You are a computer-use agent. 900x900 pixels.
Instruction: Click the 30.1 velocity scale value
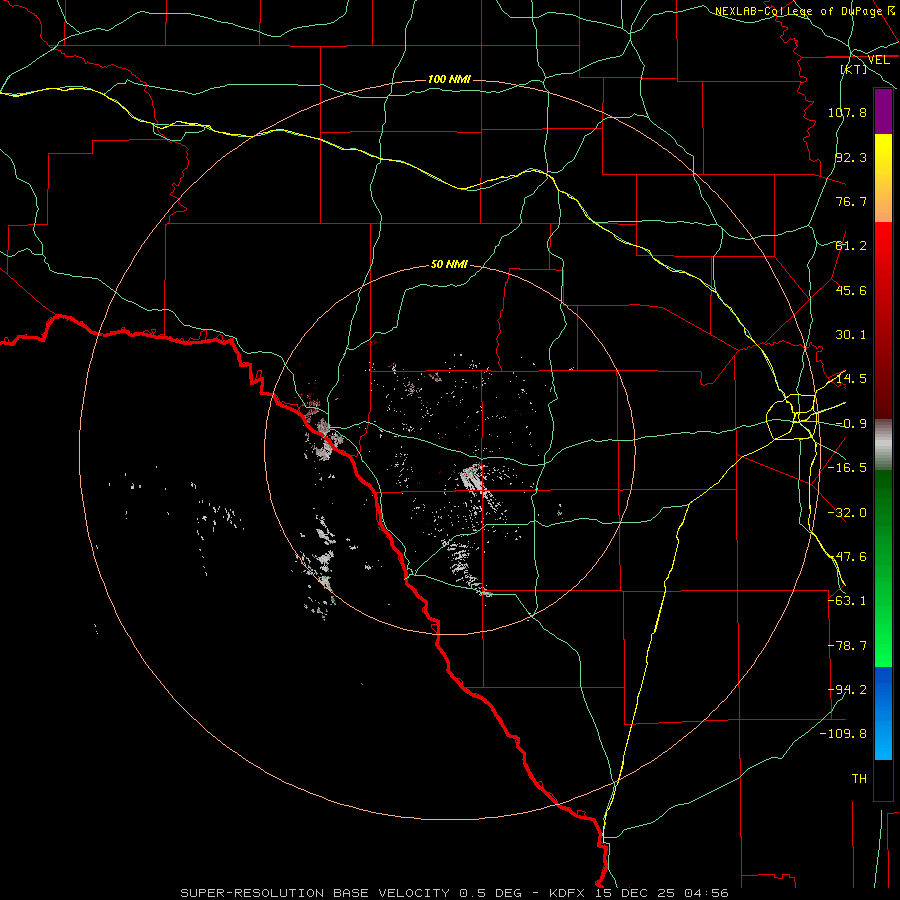pos(851,335)
